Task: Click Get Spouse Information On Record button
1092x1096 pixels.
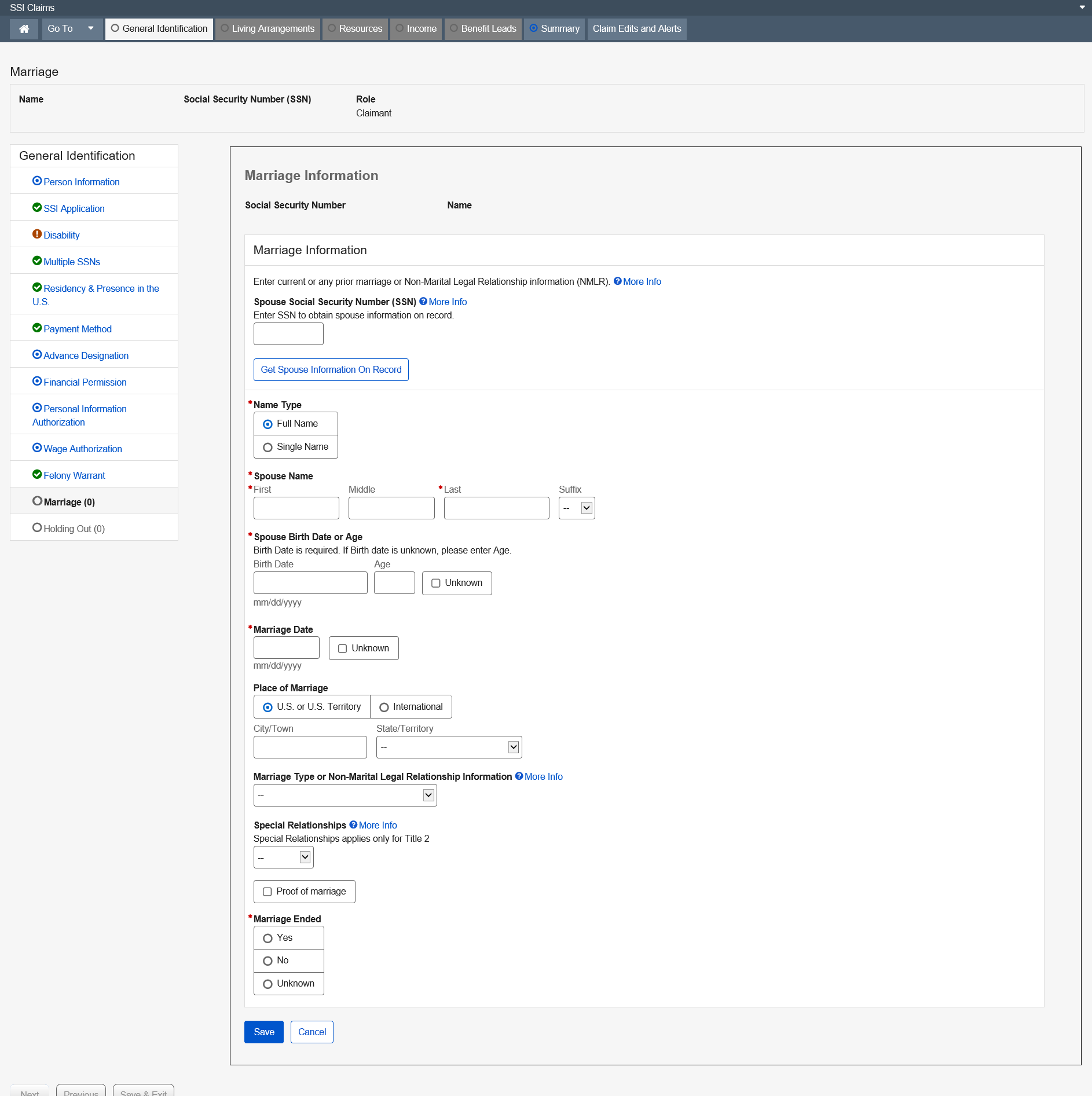Action: 331,370
